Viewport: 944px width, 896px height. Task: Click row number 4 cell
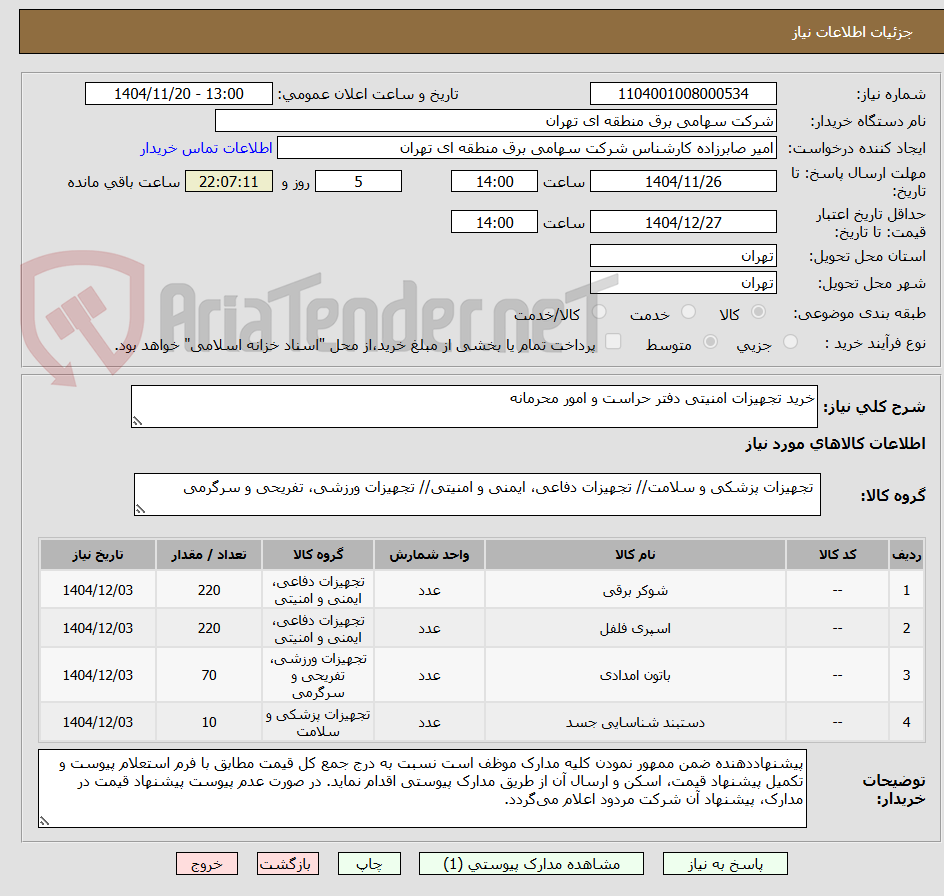coord(907,722)
